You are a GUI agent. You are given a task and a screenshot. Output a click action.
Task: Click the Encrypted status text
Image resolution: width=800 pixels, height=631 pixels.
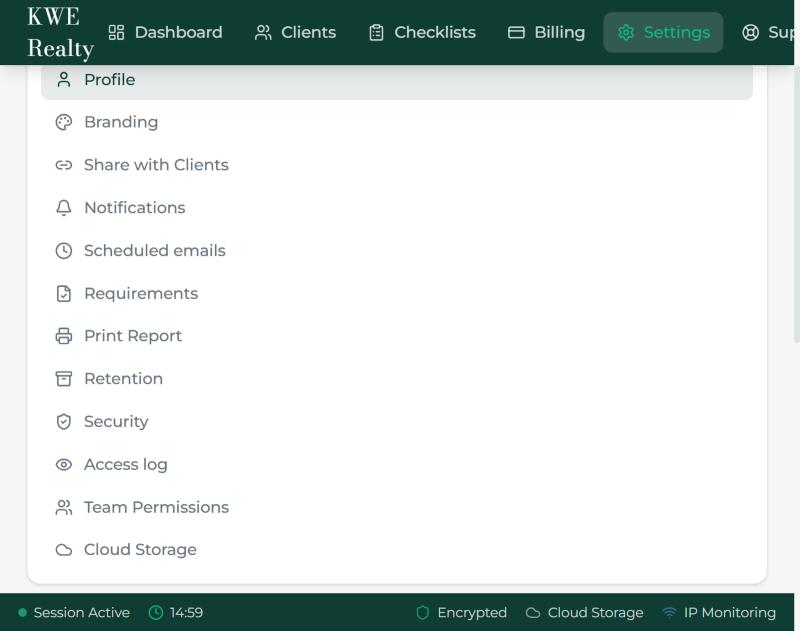coord(472,613)
